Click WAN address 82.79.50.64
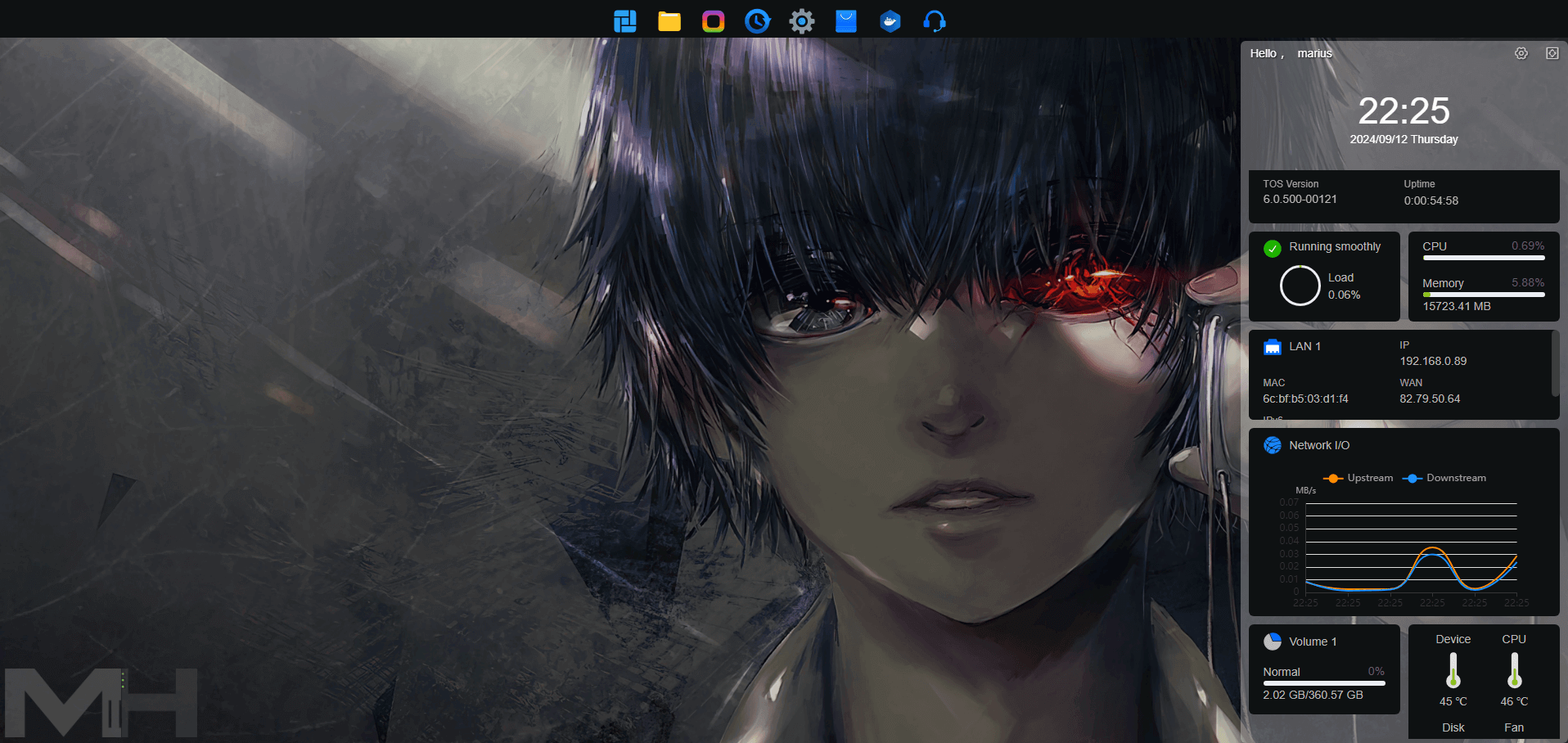The image size is (1568, 743). (x=1430, y=399)
